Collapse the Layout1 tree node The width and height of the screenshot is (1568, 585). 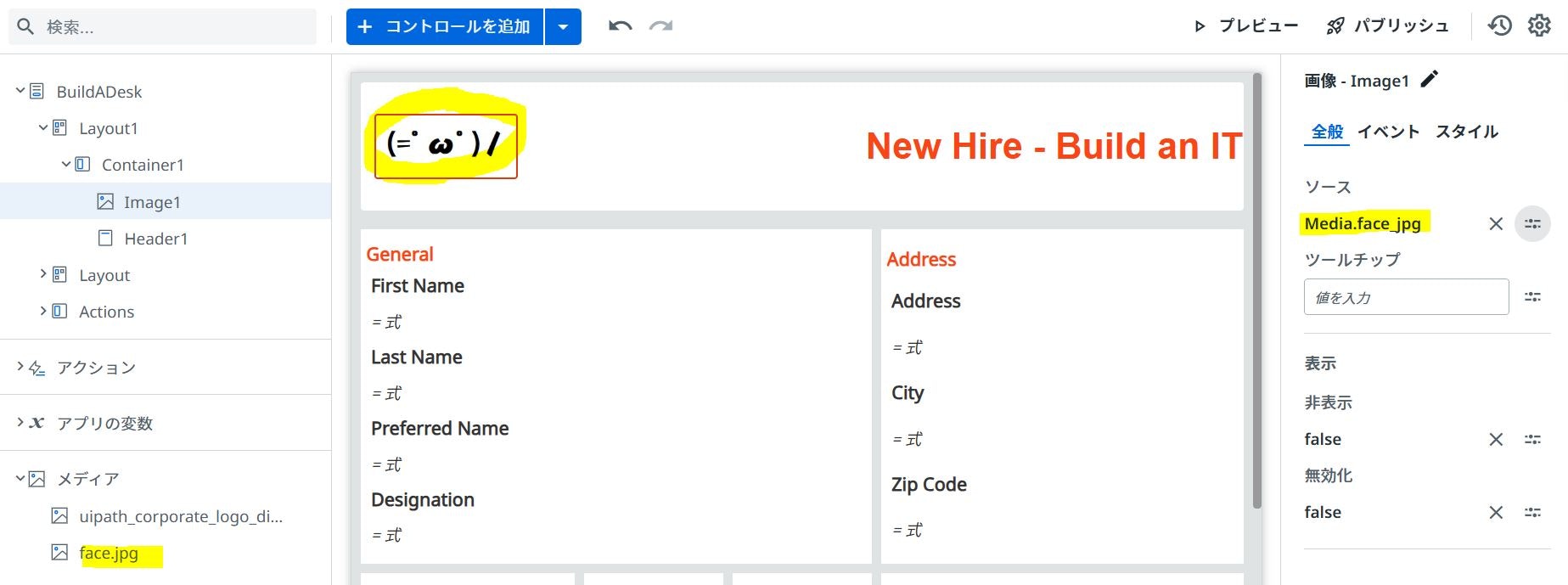tap(43, 127)
